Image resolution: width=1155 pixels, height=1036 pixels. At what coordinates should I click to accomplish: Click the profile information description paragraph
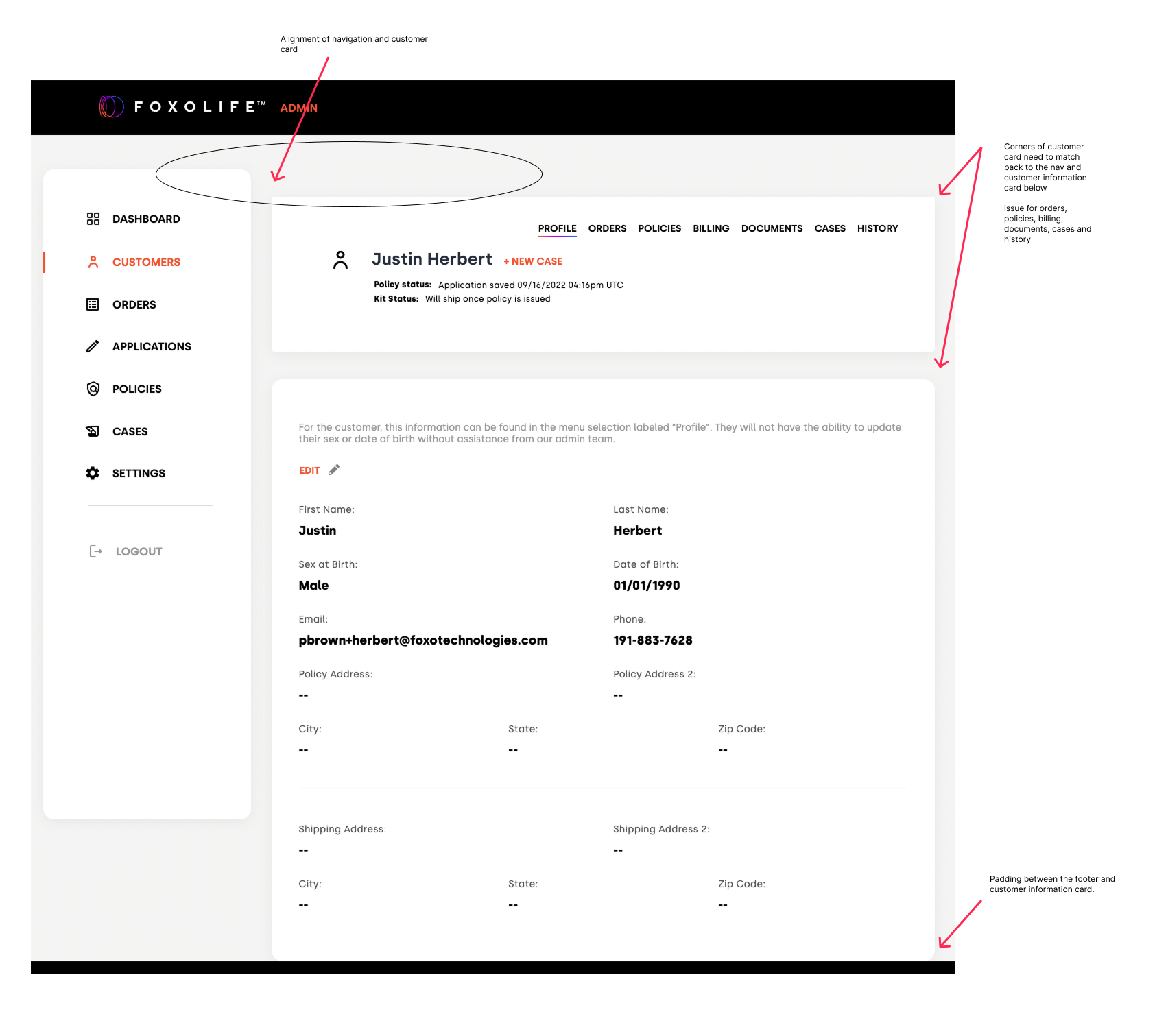(600, 433)
